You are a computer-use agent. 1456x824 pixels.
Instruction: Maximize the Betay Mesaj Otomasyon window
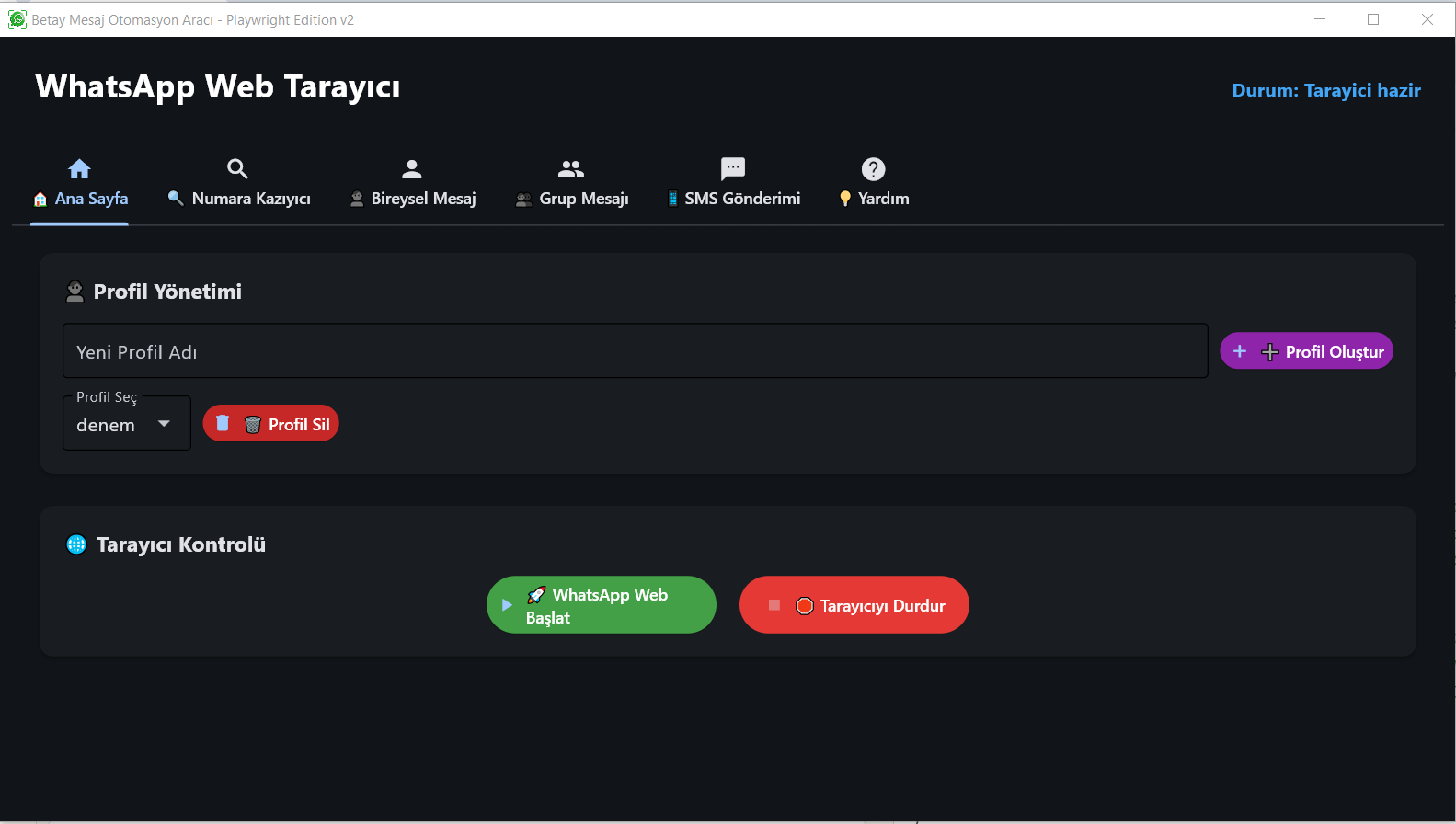tap(1373, 19)
